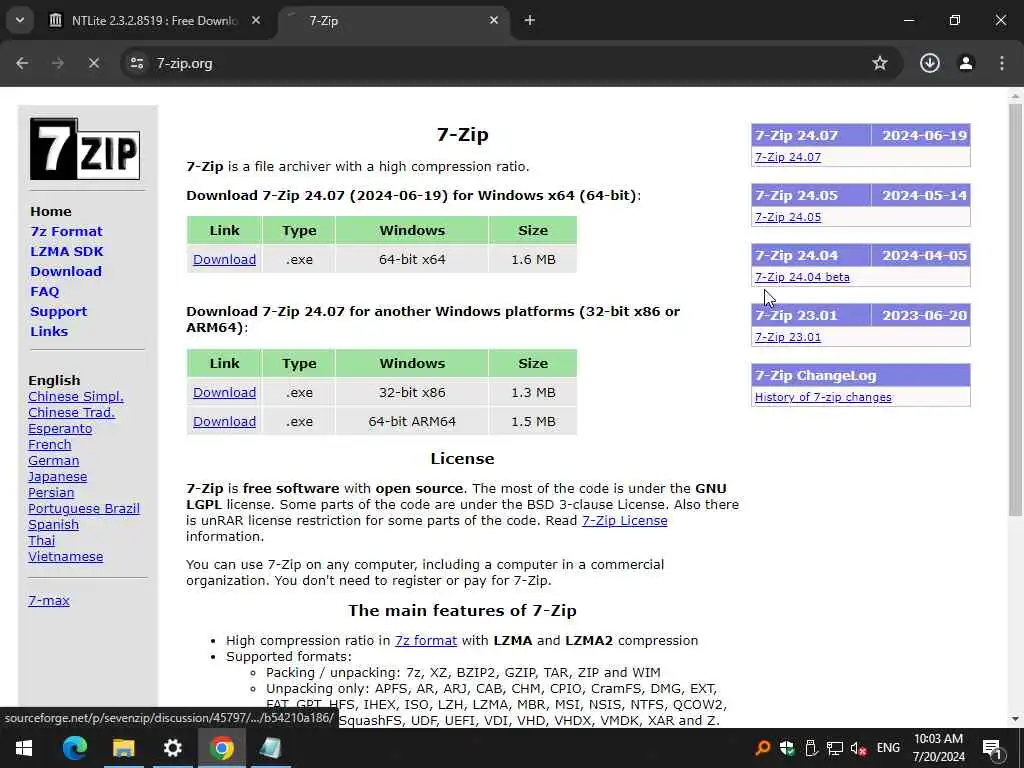
Task: Switch language to Portuguese Brazil
Action: (84, 509)
